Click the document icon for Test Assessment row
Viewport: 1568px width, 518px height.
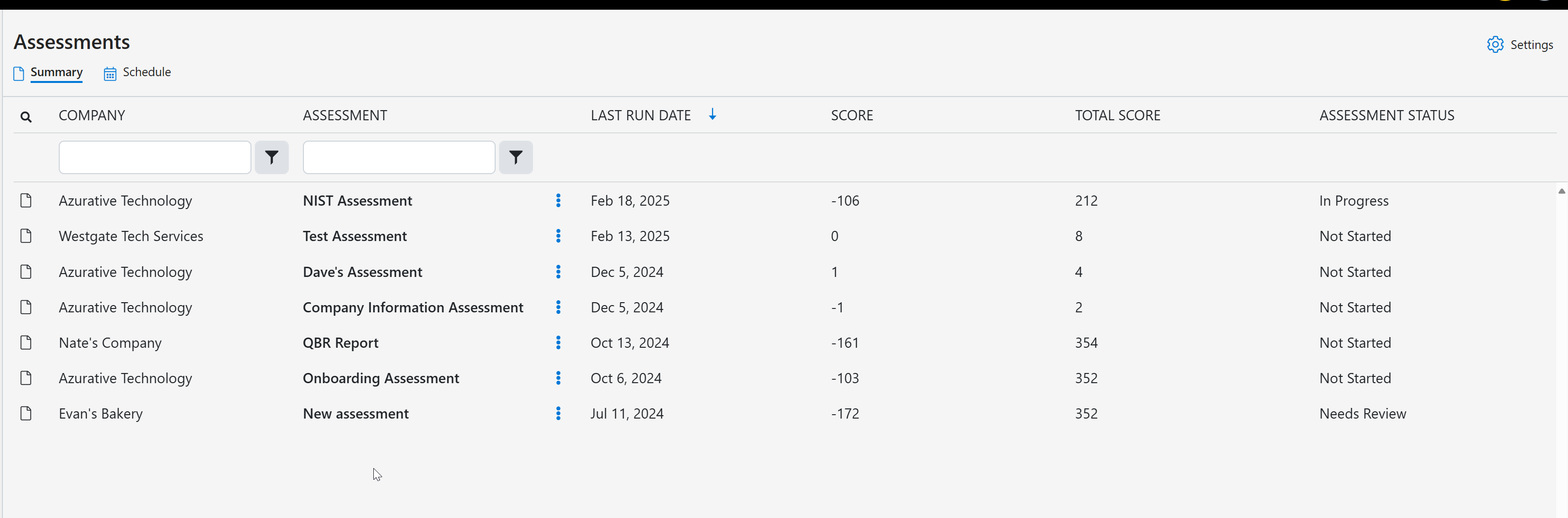[x=26, y=235]
